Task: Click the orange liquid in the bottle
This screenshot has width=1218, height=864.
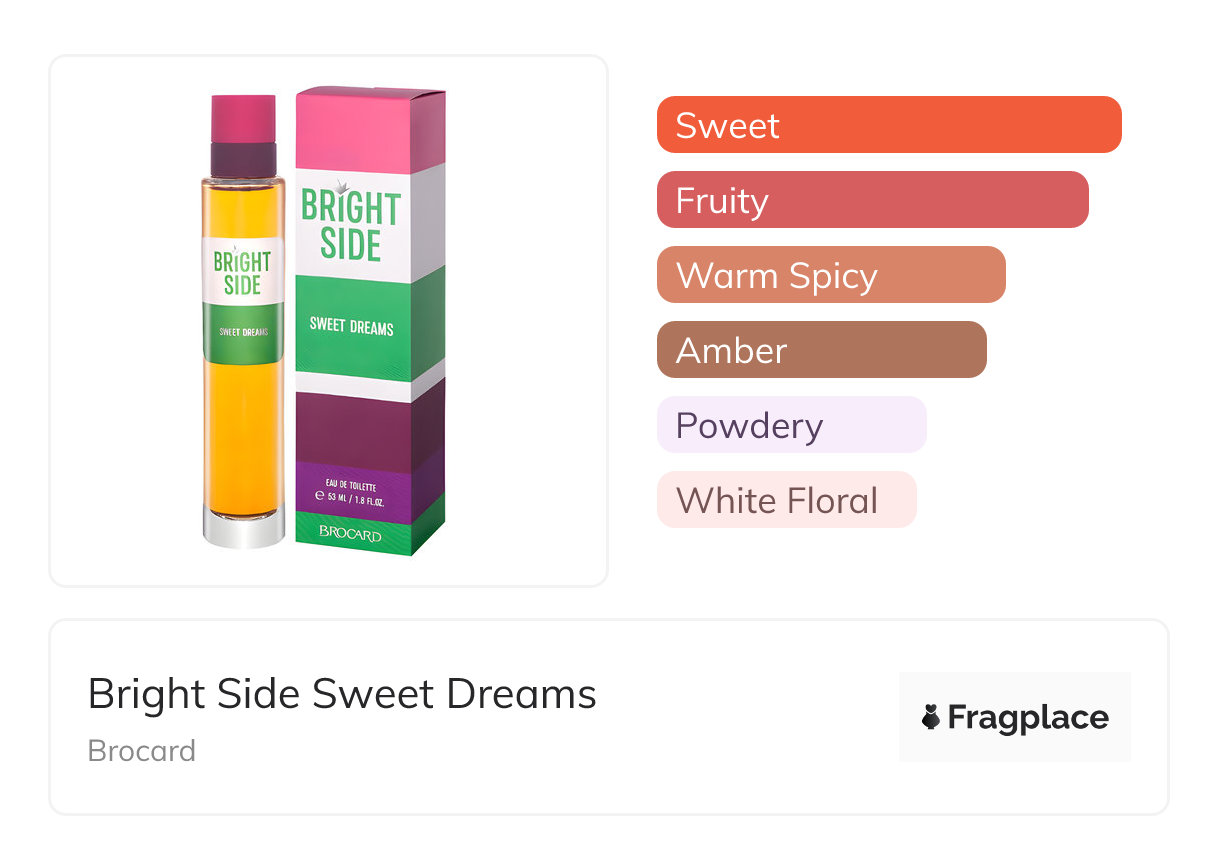Action: (242, 430)
